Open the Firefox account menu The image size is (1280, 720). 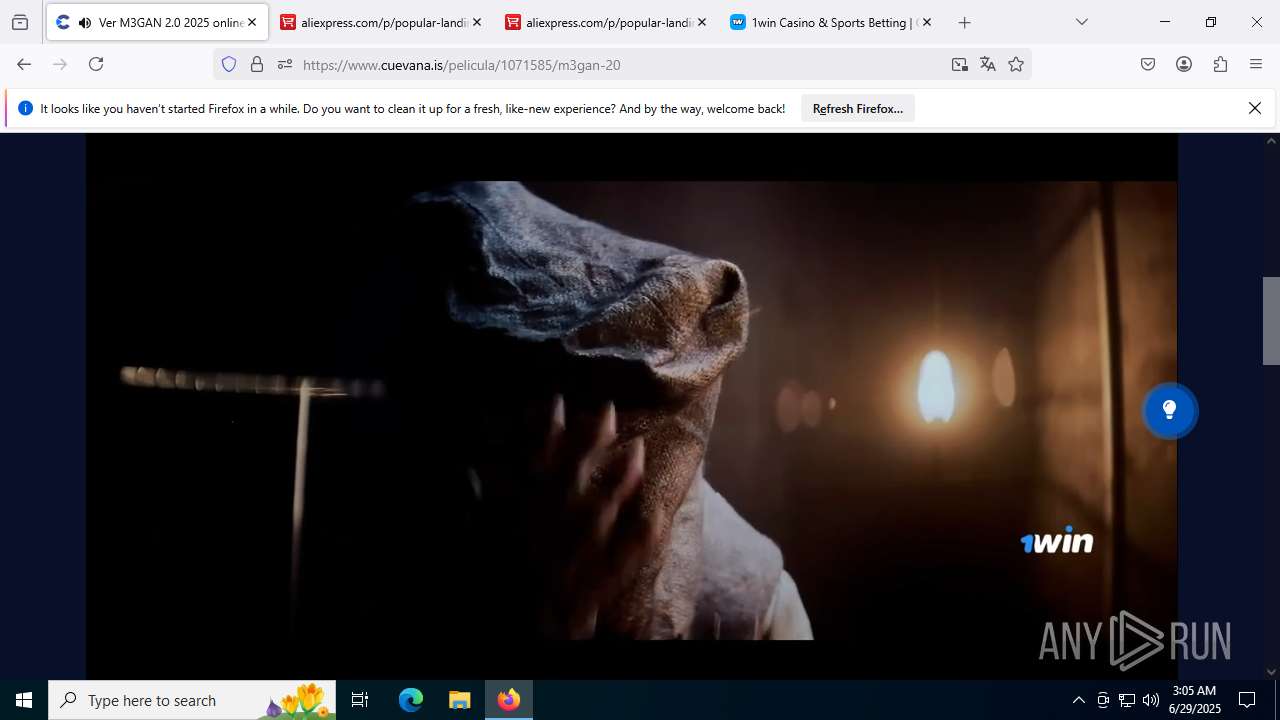click(x=1184, y=64)
